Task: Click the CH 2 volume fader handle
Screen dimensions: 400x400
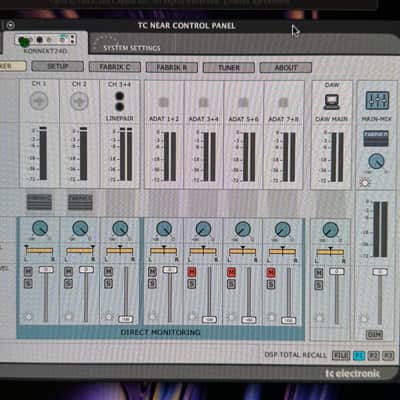Action: click(86, 269)
